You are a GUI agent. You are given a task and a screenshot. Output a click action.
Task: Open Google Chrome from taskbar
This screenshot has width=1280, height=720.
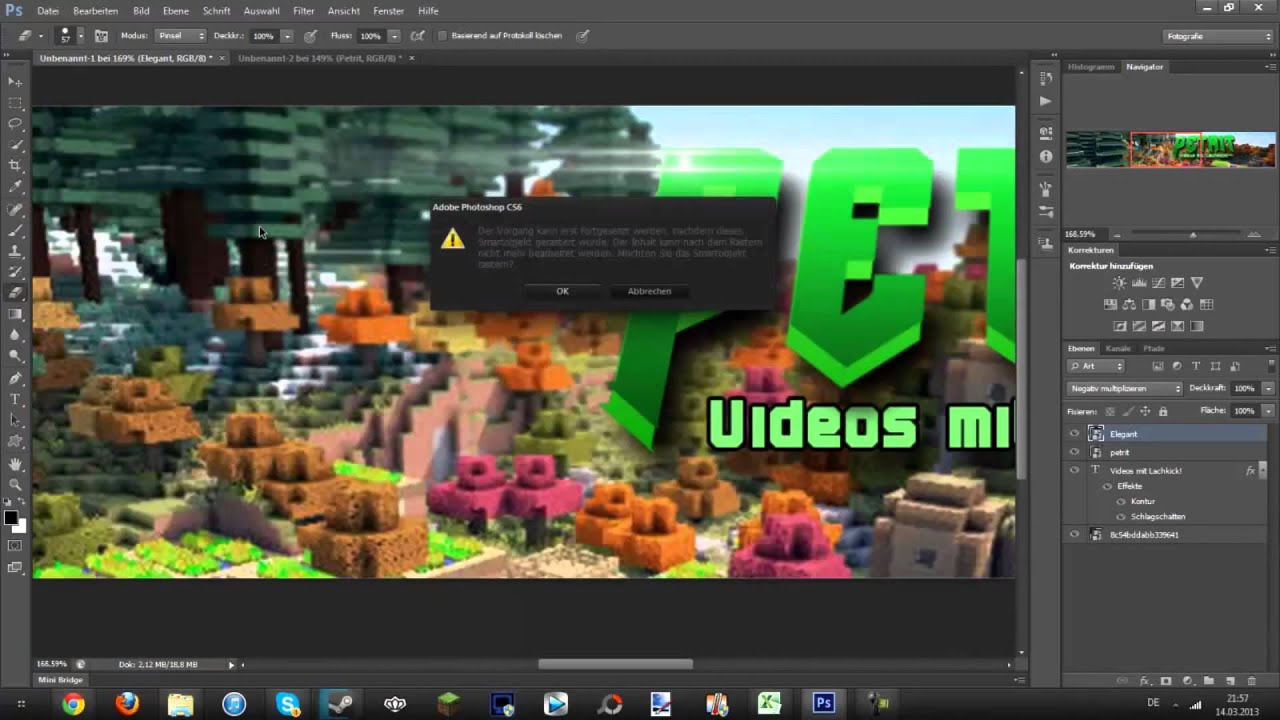(73, 704)
